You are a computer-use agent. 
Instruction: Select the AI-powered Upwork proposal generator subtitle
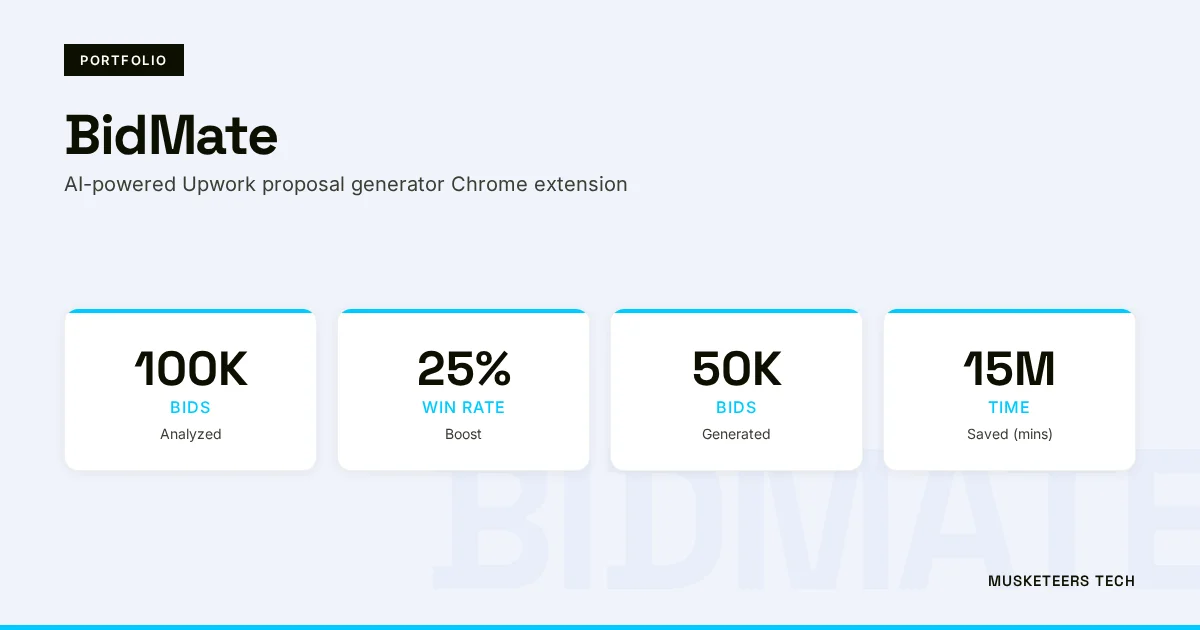[x=346, y=185]
